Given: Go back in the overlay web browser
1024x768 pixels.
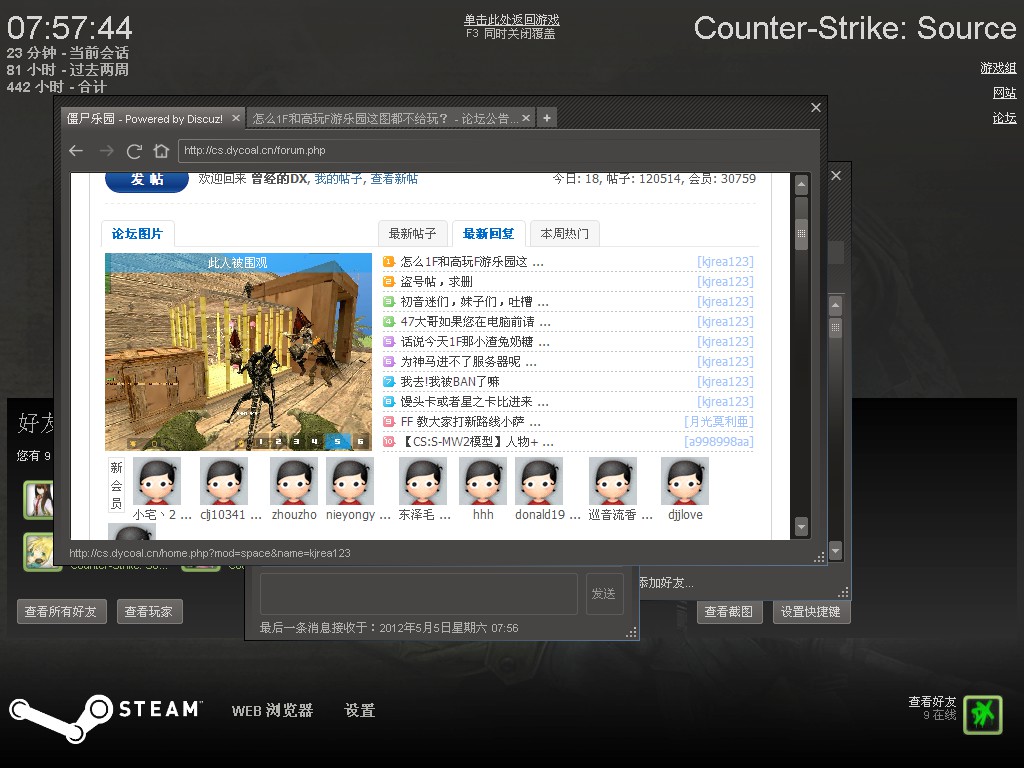Looking at the screenshot, I should point(76,151).
